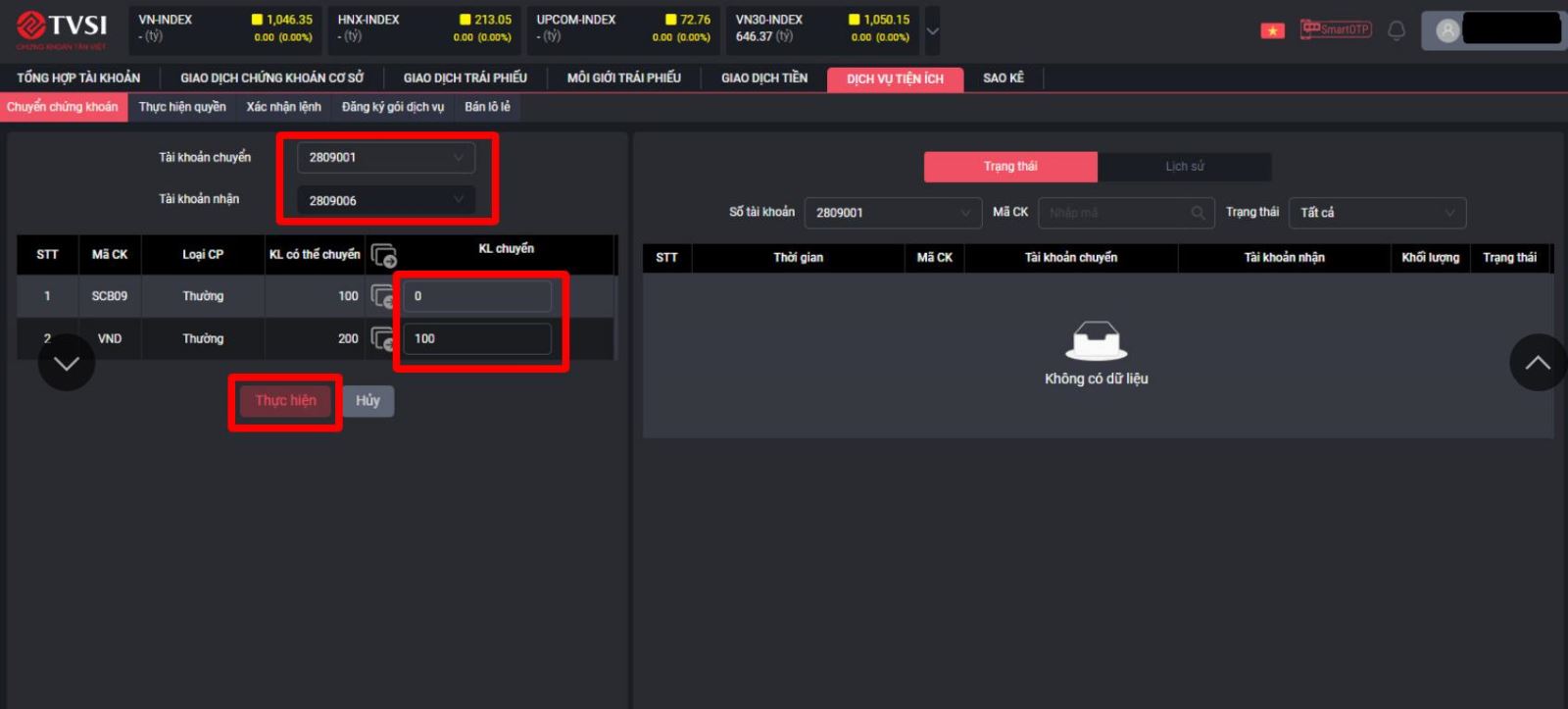
Task: Click the Thực hiện button
Action: click(286, 401)
